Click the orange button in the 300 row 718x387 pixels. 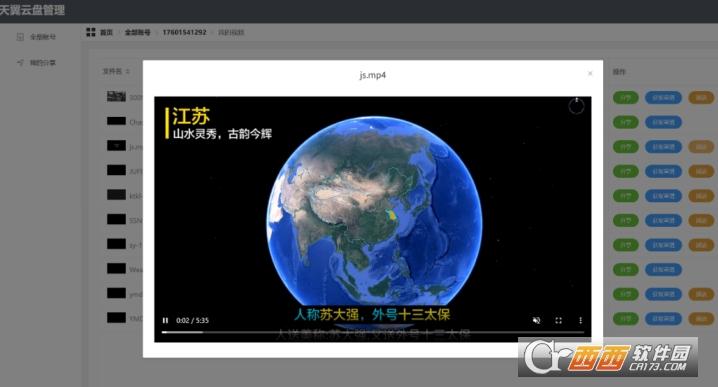(701, 98)
